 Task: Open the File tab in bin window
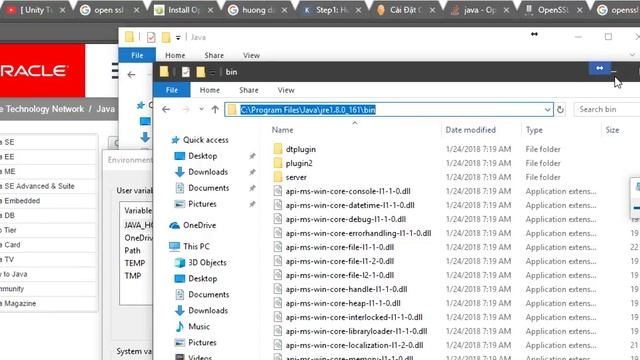(172, 90)
